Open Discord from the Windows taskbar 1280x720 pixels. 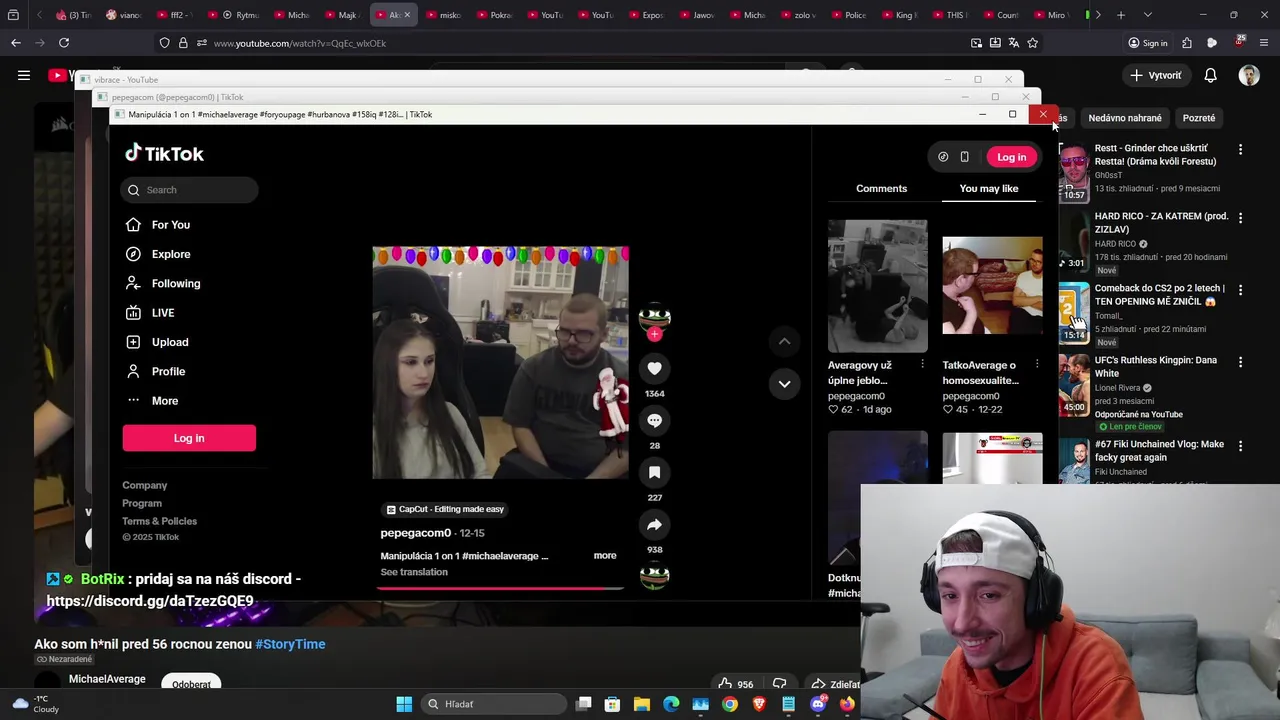point(818,704)
